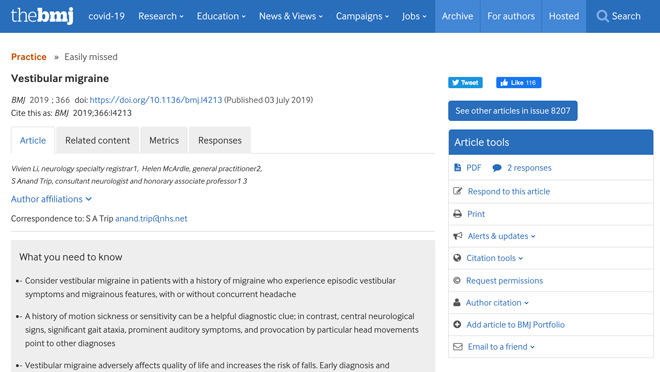Click the add to portfolio plus icon
This screenshot has width=660, height=372.
click(457, 324)
